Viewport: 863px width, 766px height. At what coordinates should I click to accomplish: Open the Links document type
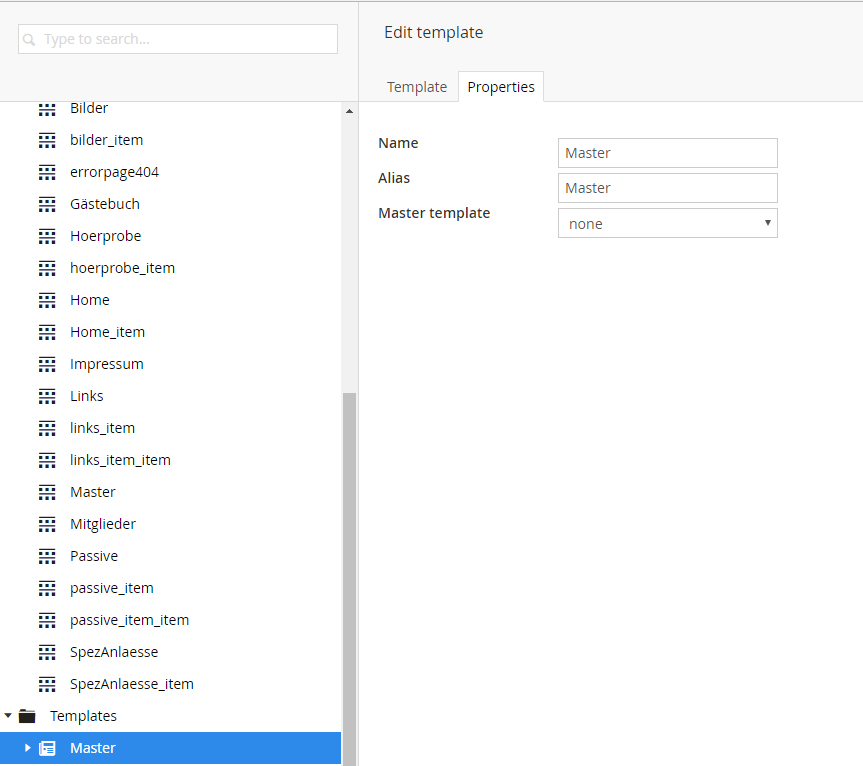click(x=86, y=396)
